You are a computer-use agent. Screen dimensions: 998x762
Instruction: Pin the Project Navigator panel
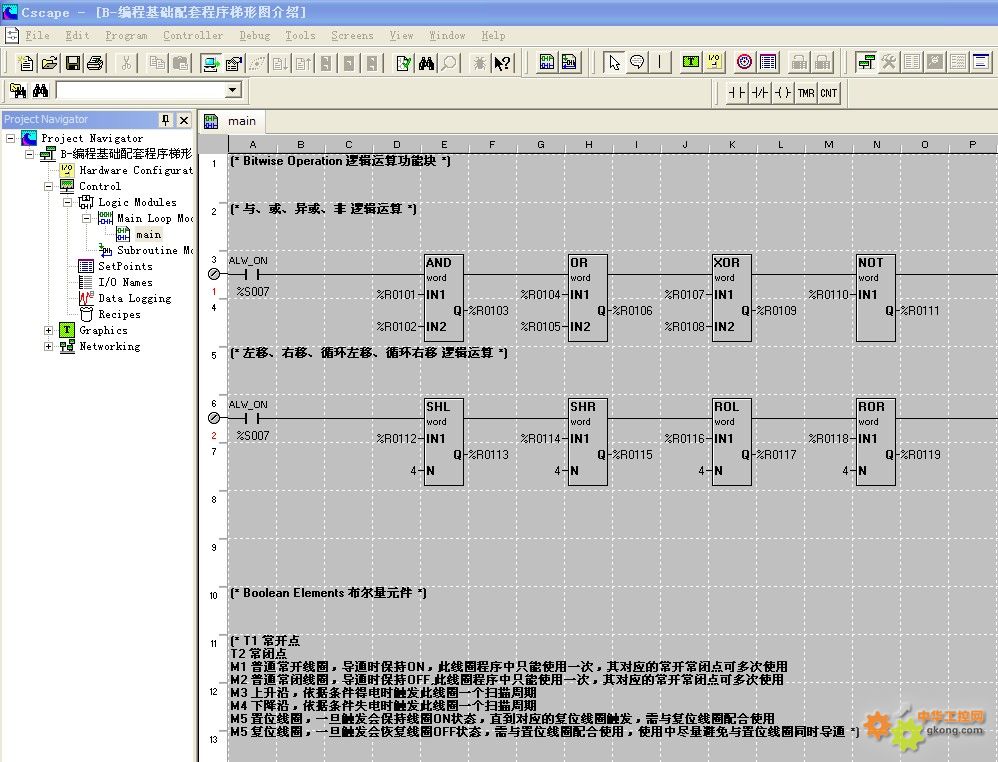coord(165,120)
